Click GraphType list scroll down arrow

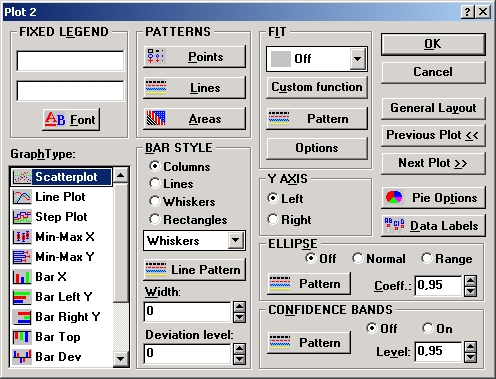click(x=120, y=359)
